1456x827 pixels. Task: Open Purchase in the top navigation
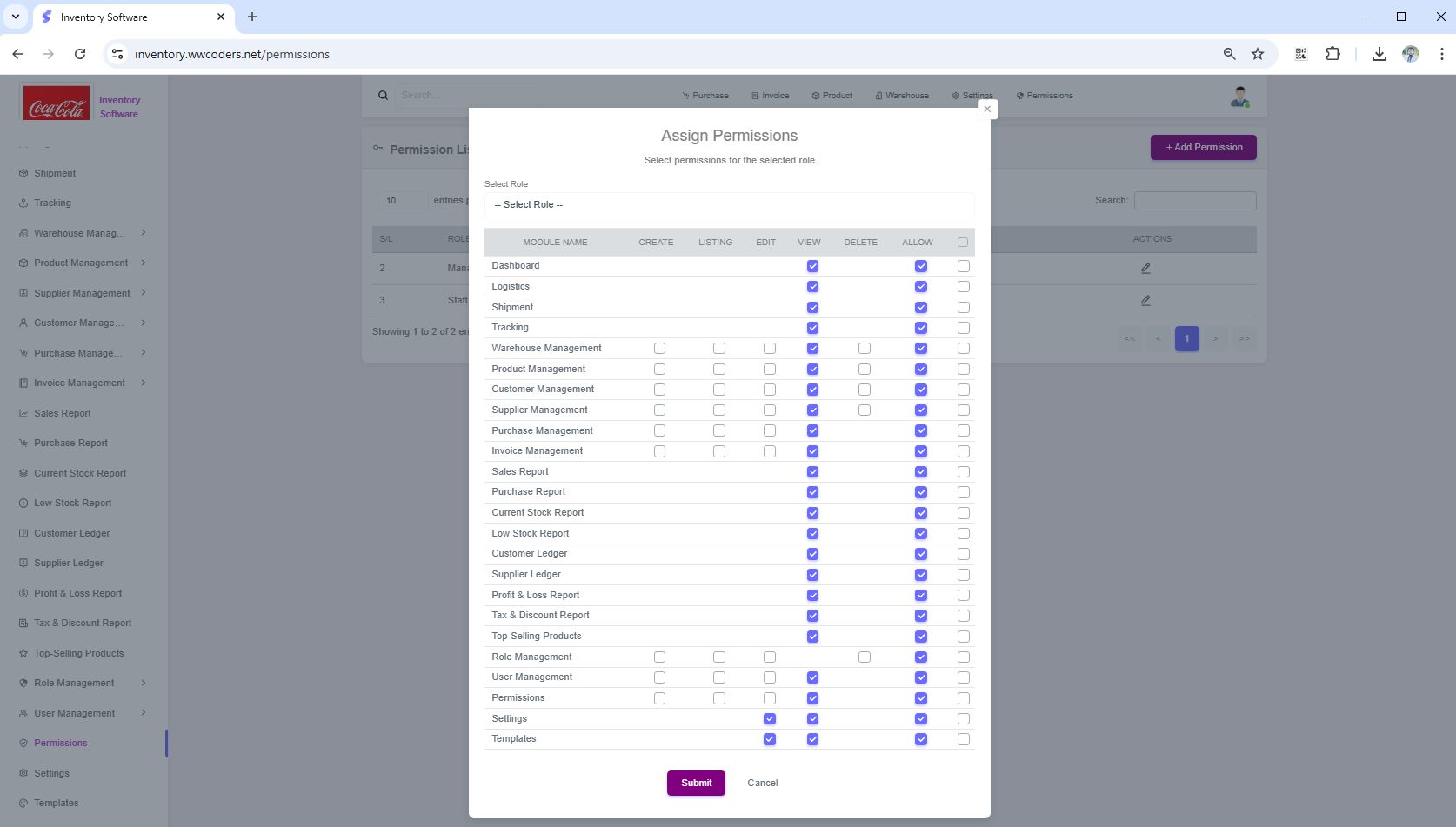(705, 96)
